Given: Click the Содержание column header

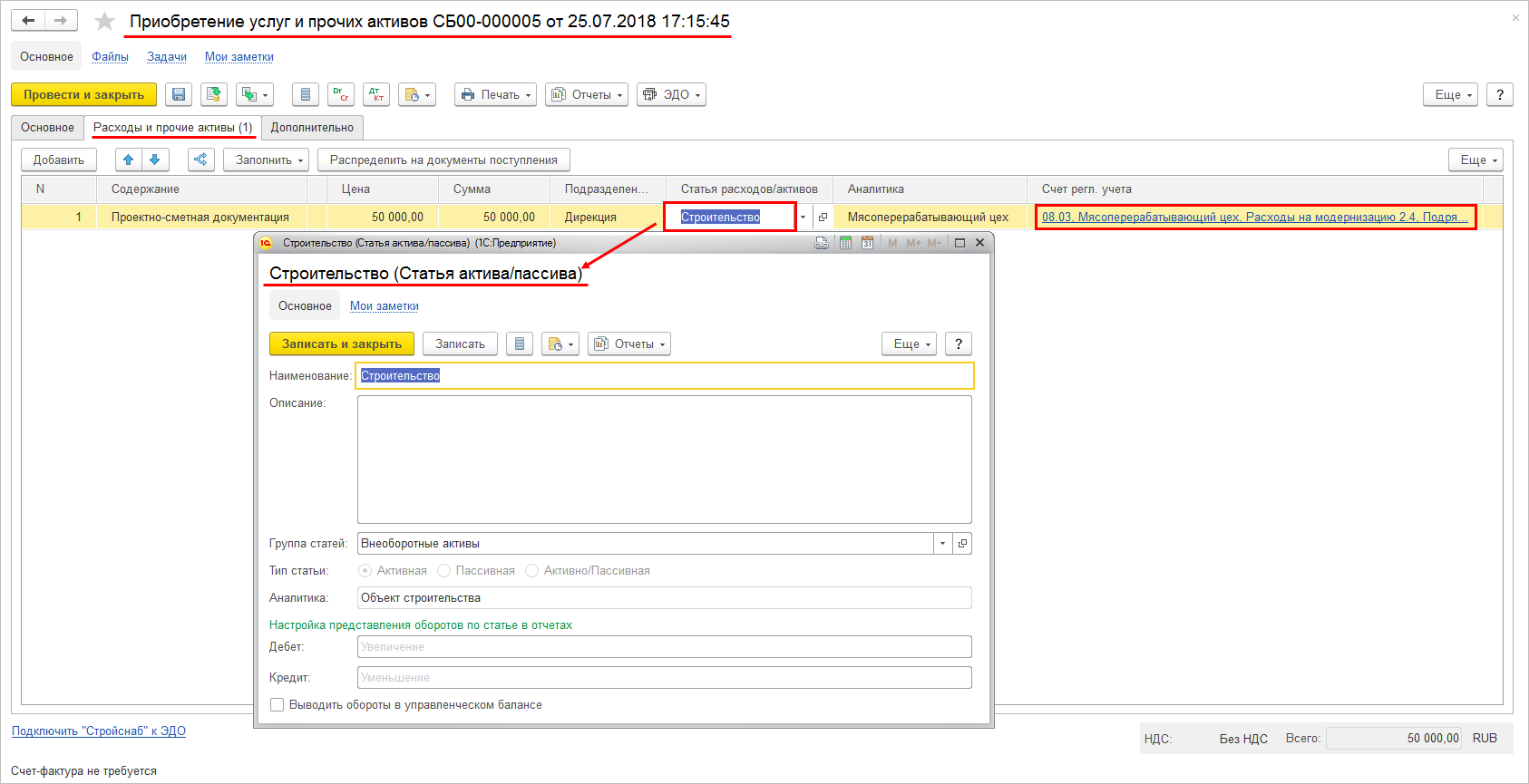Looking at the screenshot, I should [201, 189].
